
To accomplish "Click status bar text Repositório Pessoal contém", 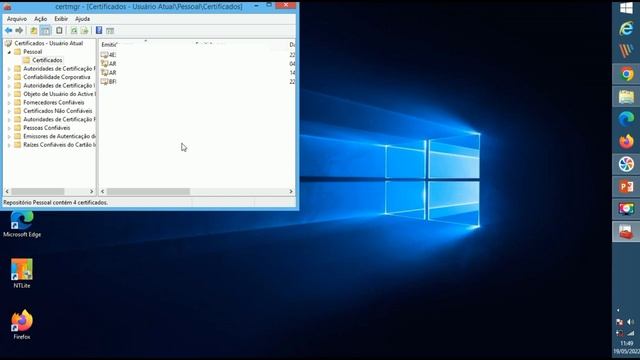I will pos(56,202).
